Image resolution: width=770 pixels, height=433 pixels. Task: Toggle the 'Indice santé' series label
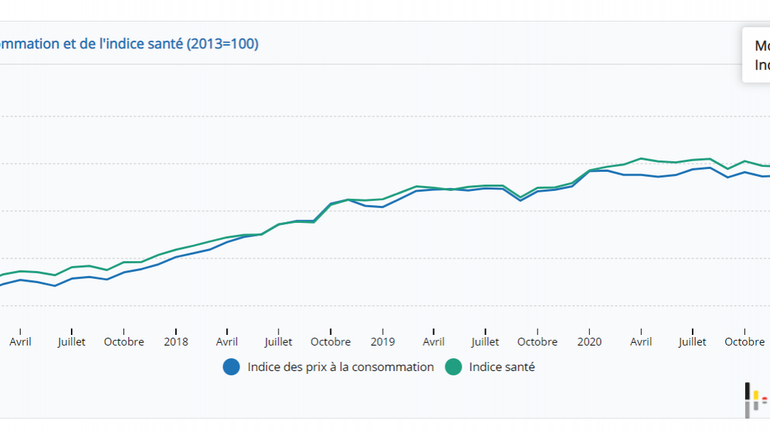coord(501,367)
